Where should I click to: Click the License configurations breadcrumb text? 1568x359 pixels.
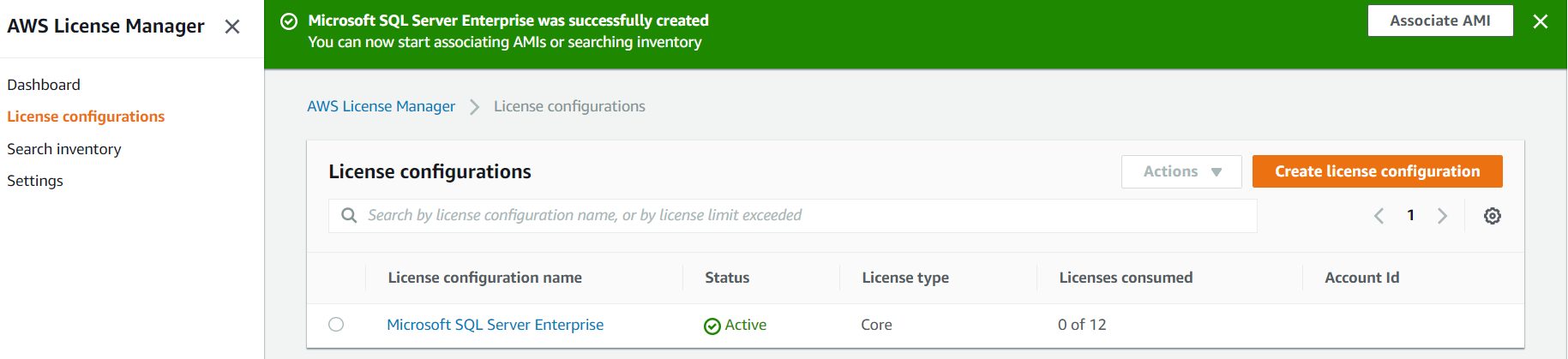[569, 106]
